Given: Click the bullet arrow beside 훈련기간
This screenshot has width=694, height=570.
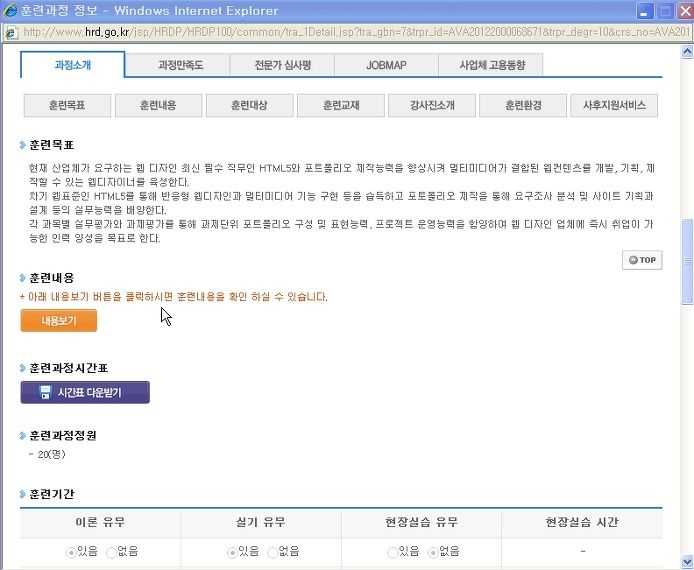Looking at the screenshot, I should (x=23, y=494).
